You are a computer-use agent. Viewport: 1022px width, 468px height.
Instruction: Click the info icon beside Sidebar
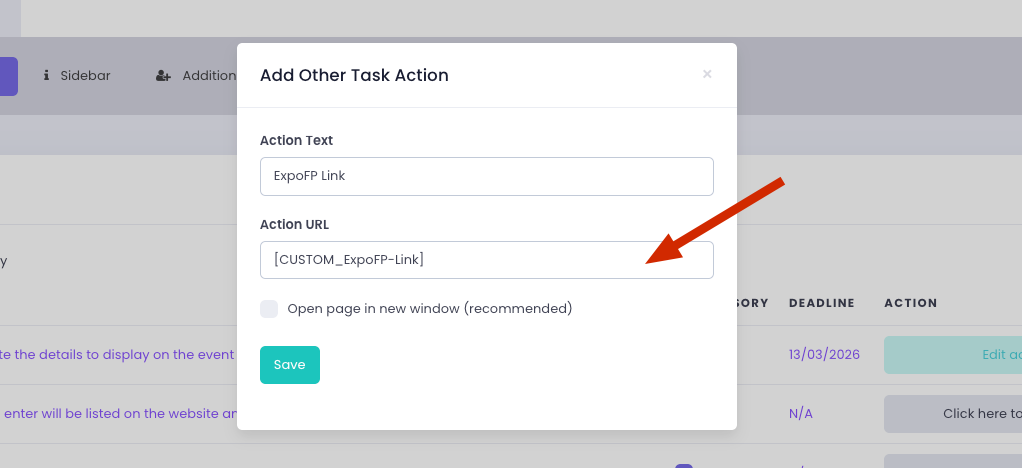coord(46,75)
